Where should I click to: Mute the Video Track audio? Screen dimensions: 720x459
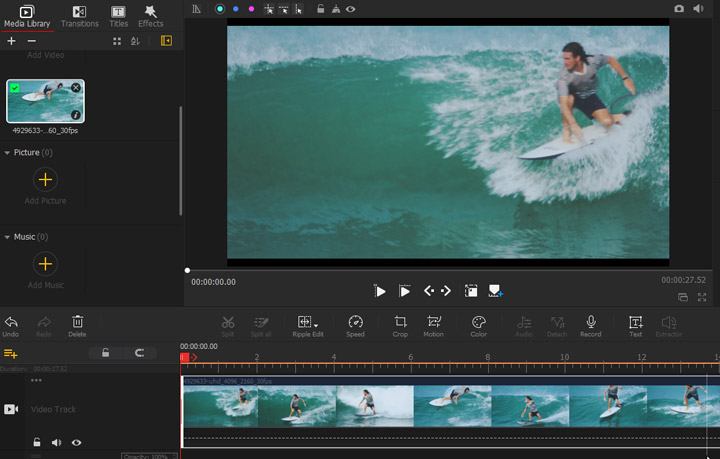point(56,442)
